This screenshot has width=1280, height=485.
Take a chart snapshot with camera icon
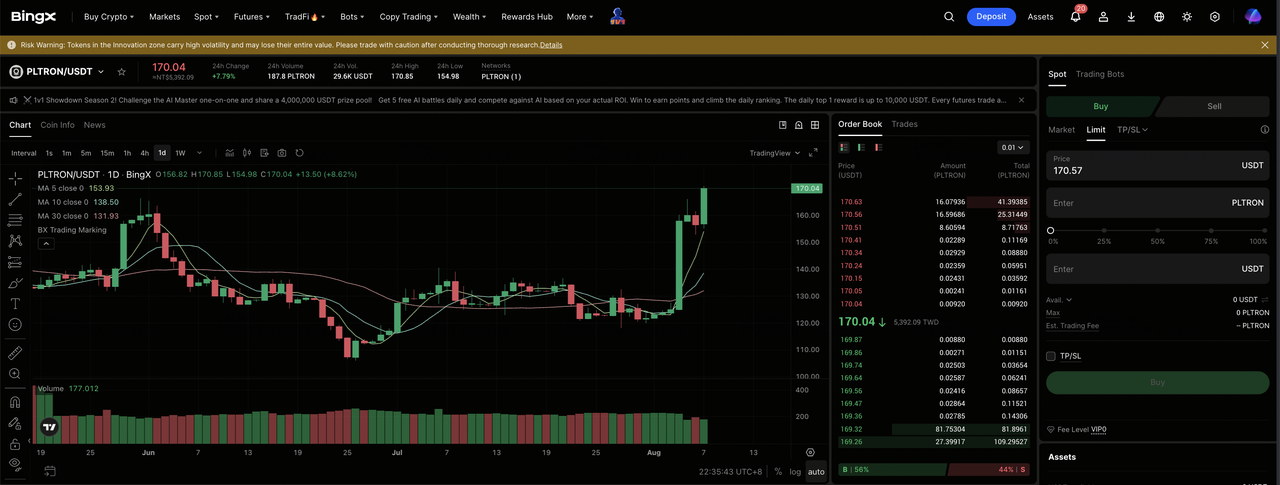[282, 153]
